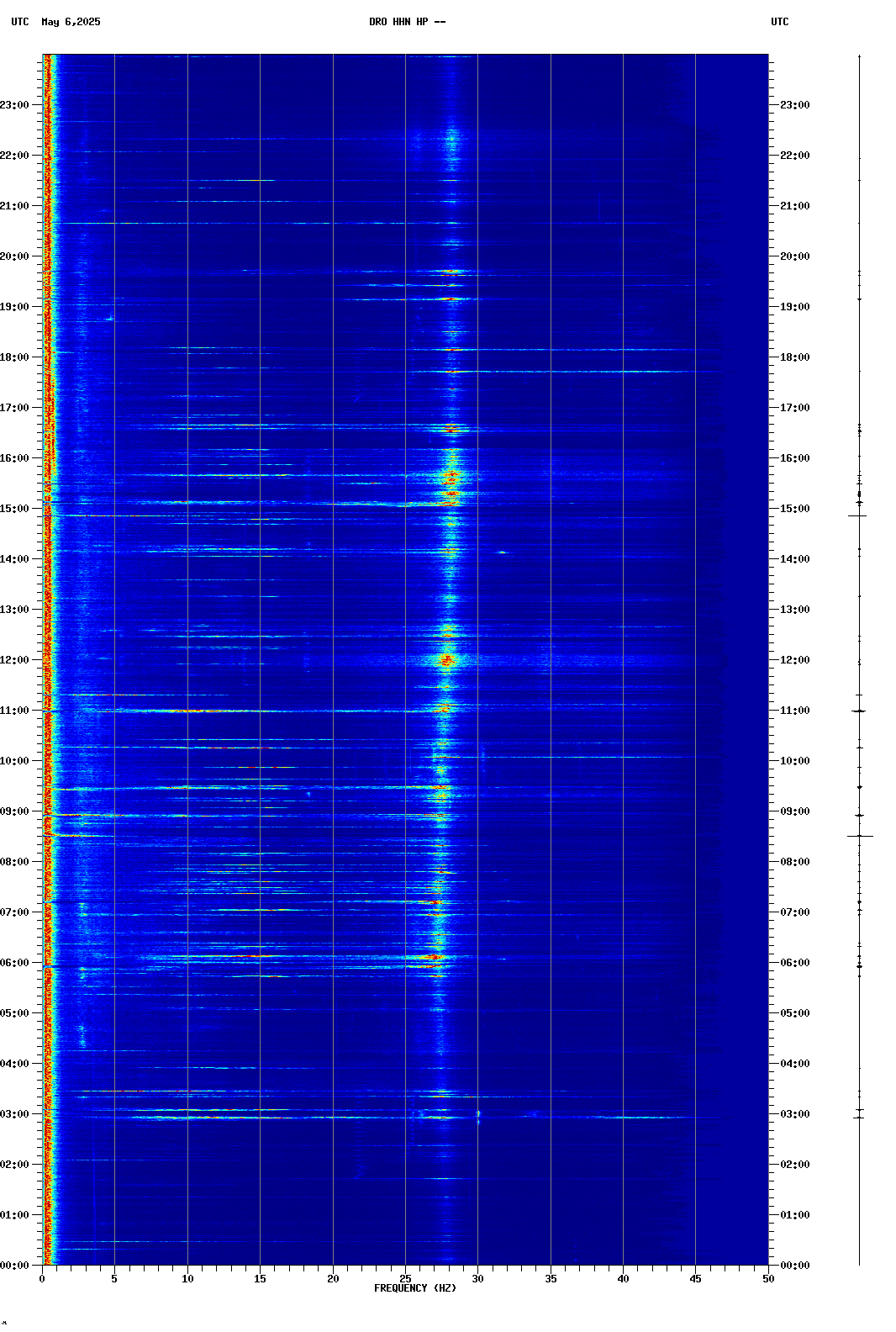Click '23:00' on the left time axis

pos(14,105)
